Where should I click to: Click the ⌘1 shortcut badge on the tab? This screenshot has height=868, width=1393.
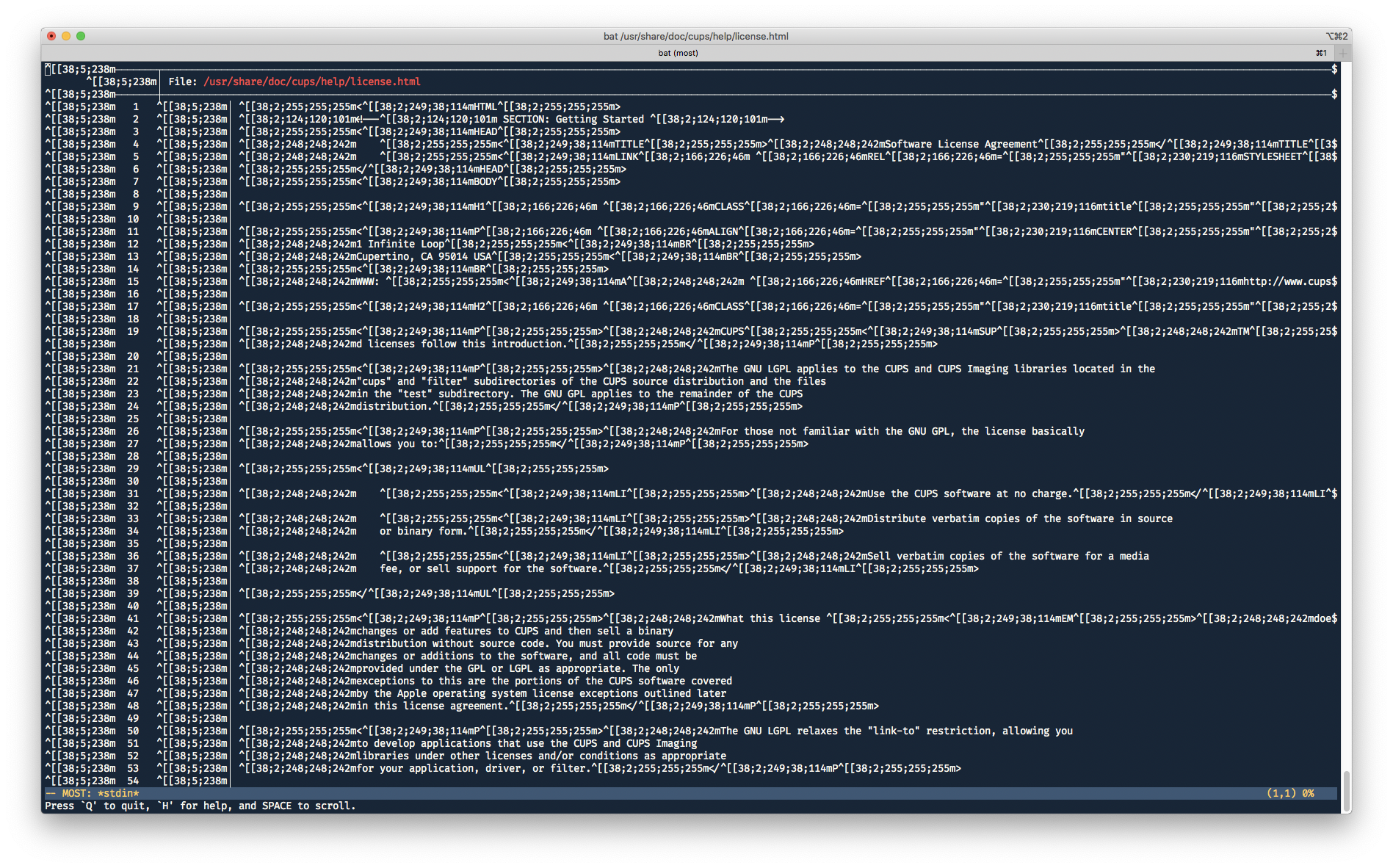point(1320,52)
